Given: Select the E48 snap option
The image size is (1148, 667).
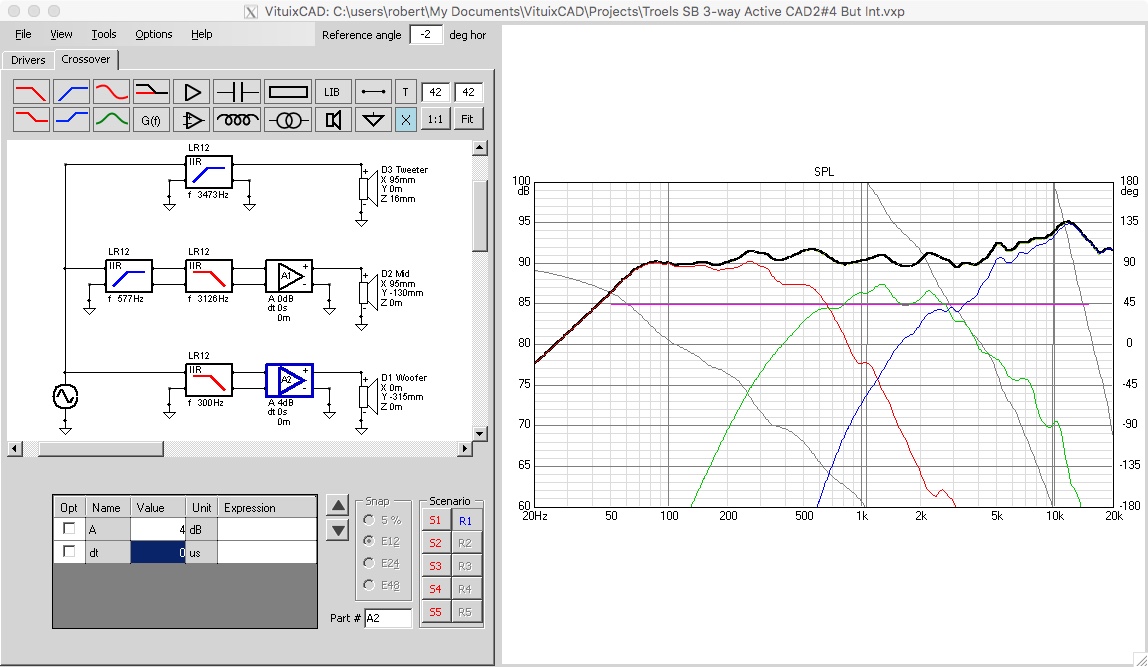Looking at the screenshot, I should 369,585.
